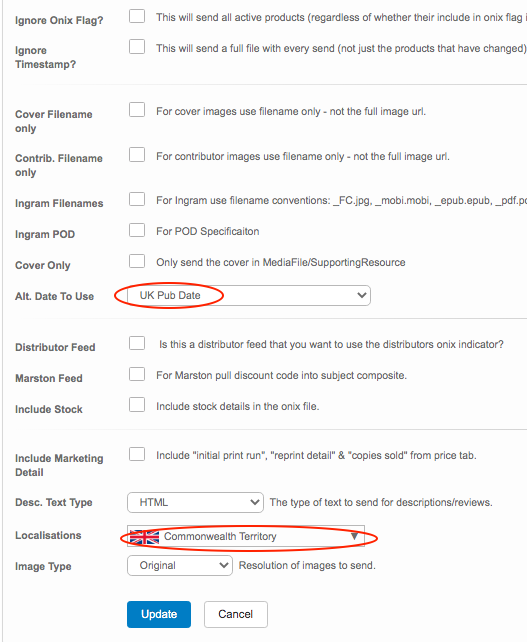
Task: Check the Cover Filename only option
Action: coord(137,110)
